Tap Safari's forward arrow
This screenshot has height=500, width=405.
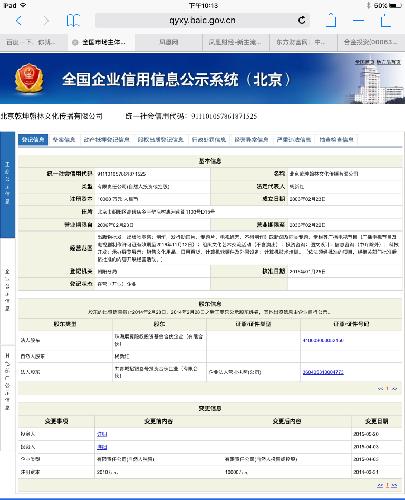(x=46, y=21)
